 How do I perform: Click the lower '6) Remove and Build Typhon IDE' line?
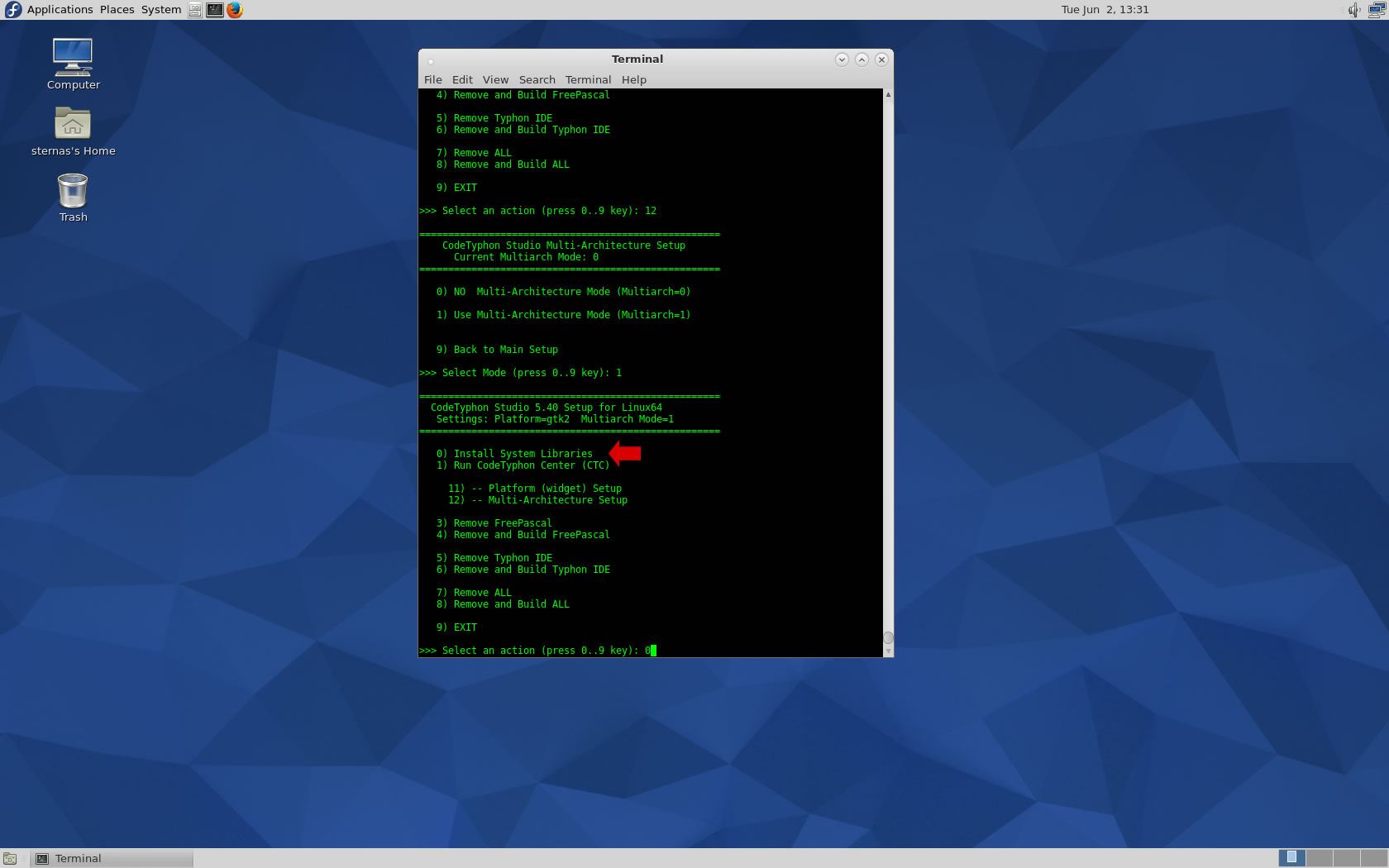523,570
